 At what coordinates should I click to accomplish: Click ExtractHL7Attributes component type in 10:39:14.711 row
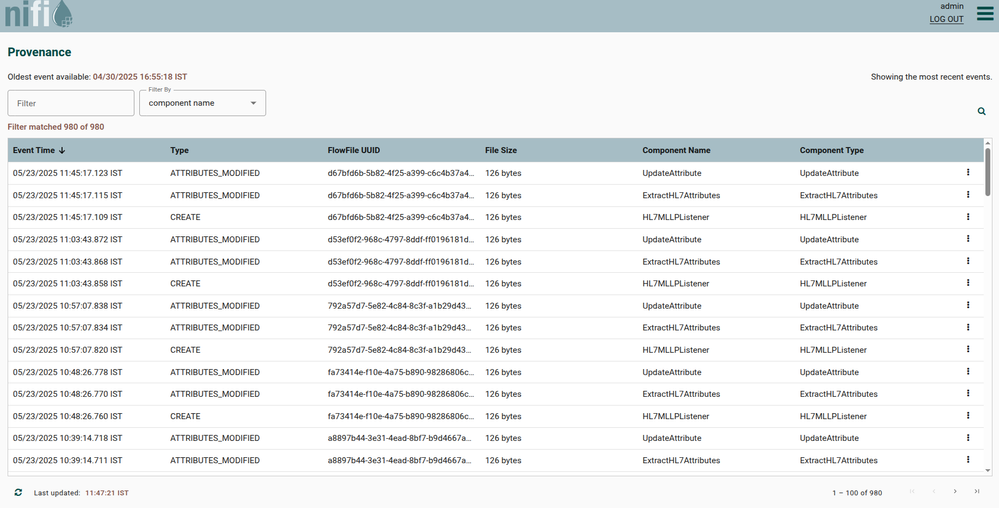tap(838, 460)
